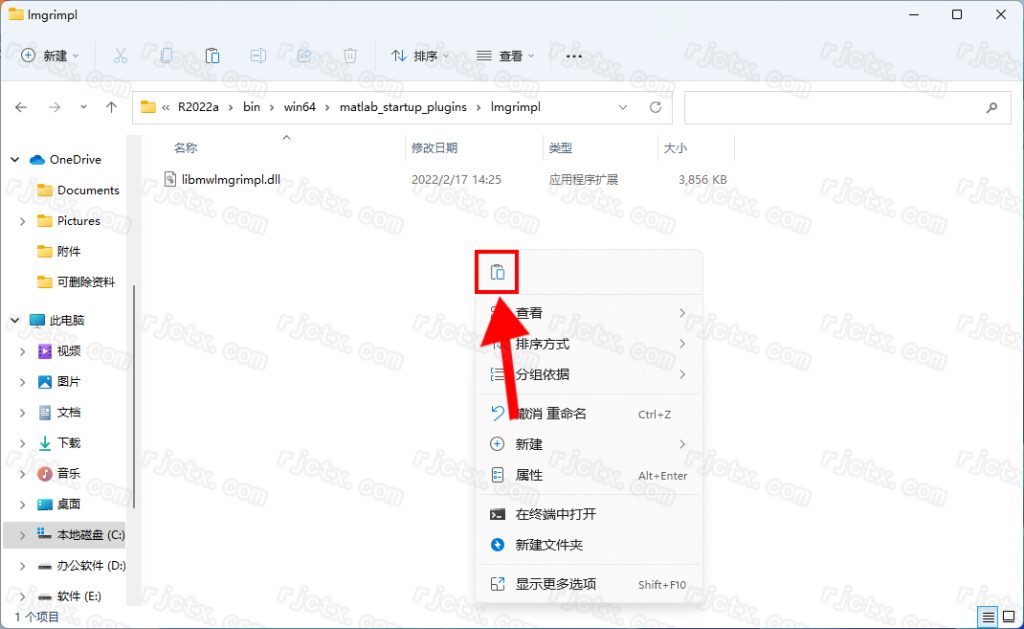Click the Share icon in toolbar

[x=304, y=56]
